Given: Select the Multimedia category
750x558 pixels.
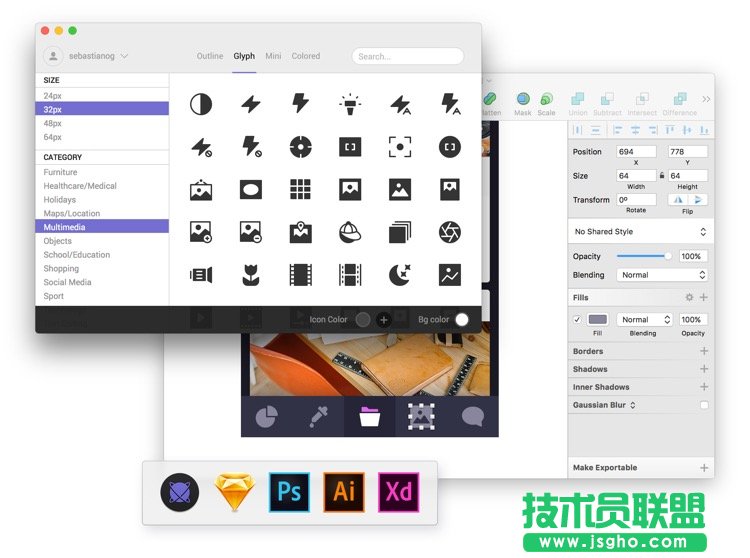Looking at the screenshot, I should coord(102,227).
